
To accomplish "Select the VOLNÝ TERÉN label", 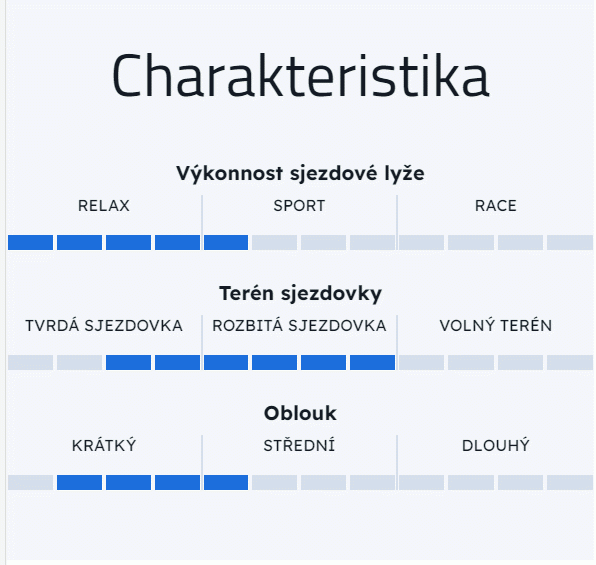I will [x=496, y=326].
